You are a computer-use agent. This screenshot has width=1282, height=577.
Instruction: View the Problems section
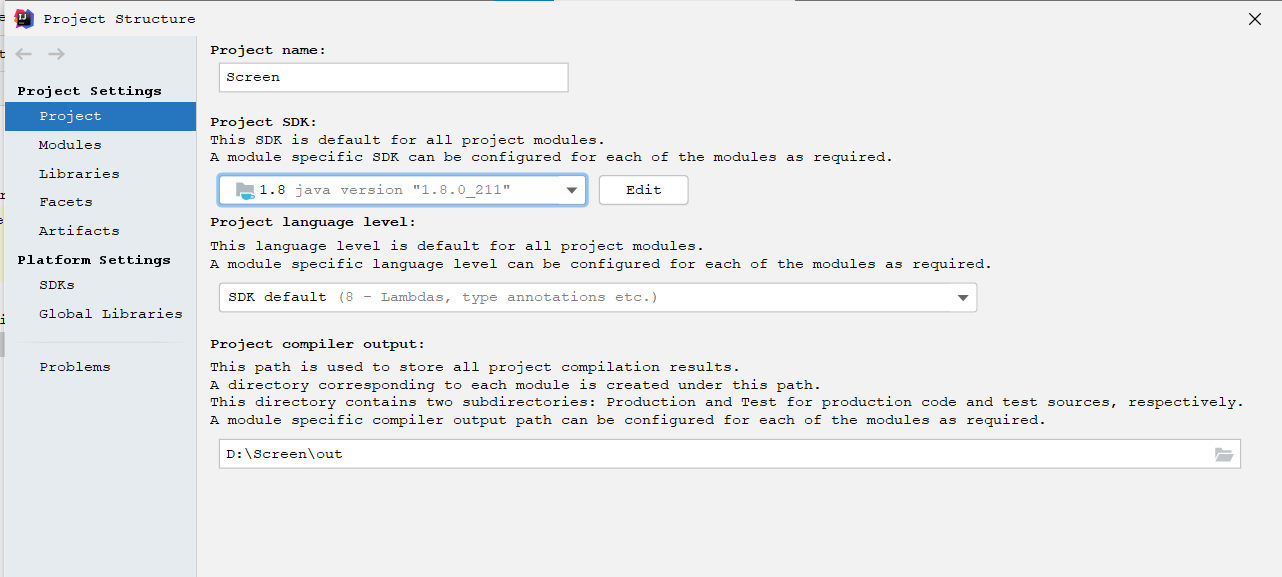coord(75,366)
